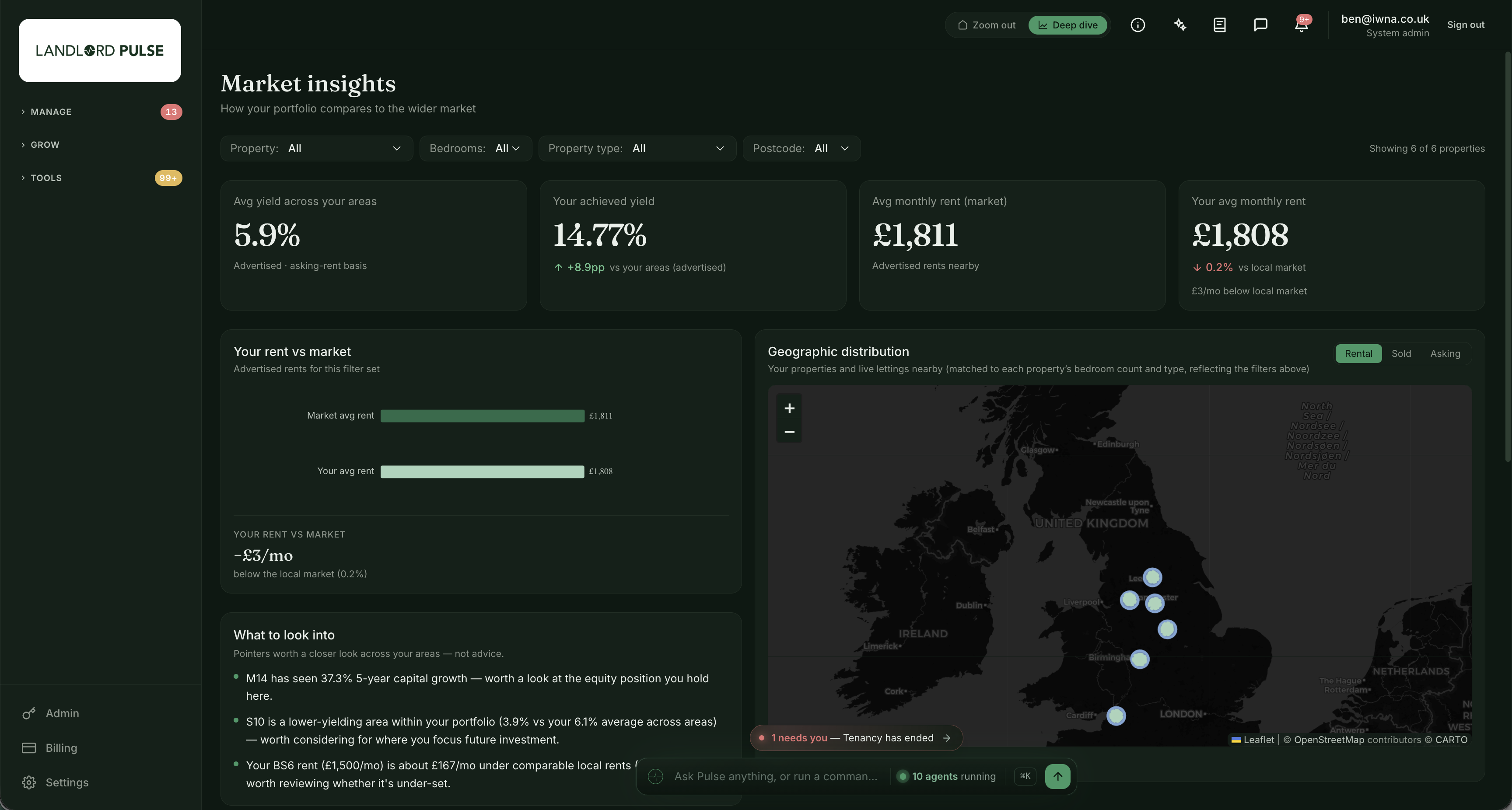Zoom in the map with plus button
This screenshot has width=1512, height=810.
pyautogui.click(x=789, y=408)
